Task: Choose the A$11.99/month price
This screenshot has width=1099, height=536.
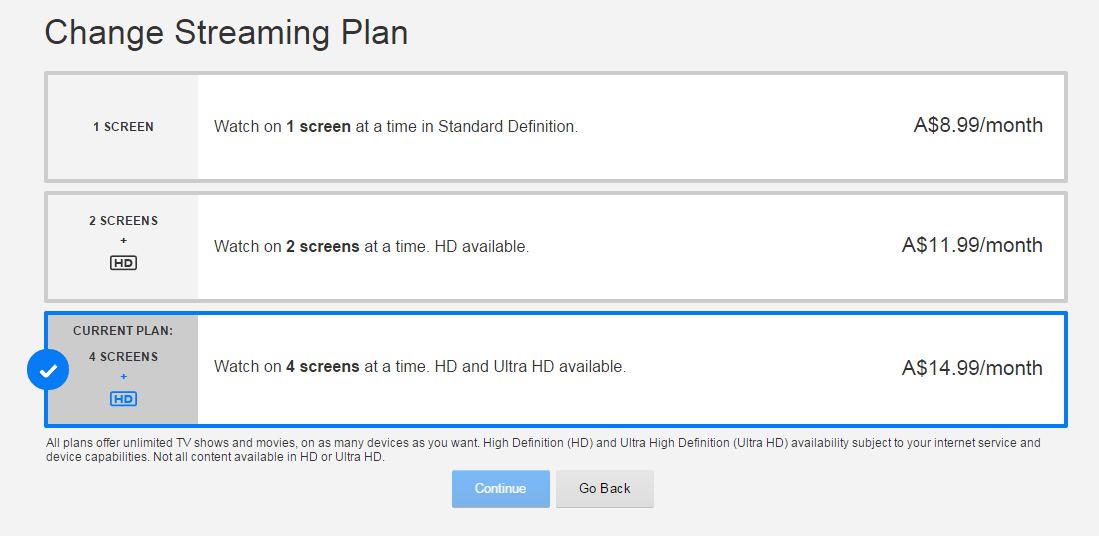Action: click(971, 246)
